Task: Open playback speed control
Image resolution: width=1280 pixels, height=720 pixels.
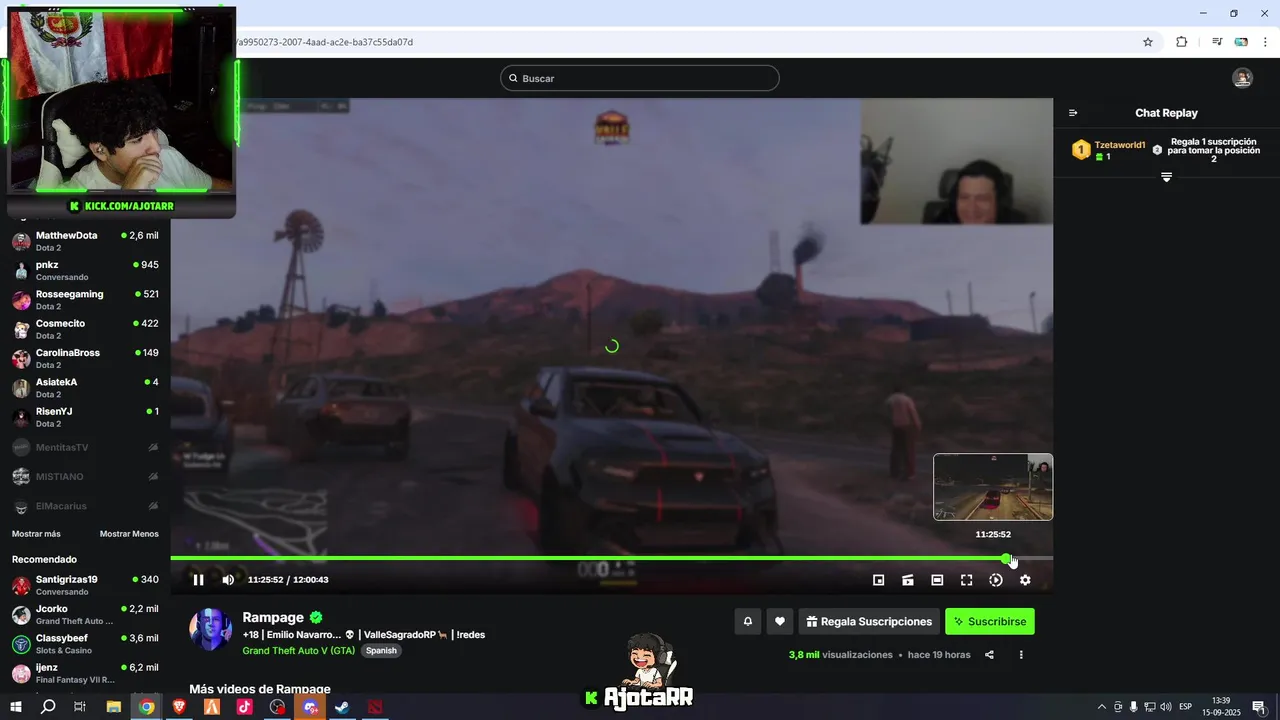Action: point(996,580)
